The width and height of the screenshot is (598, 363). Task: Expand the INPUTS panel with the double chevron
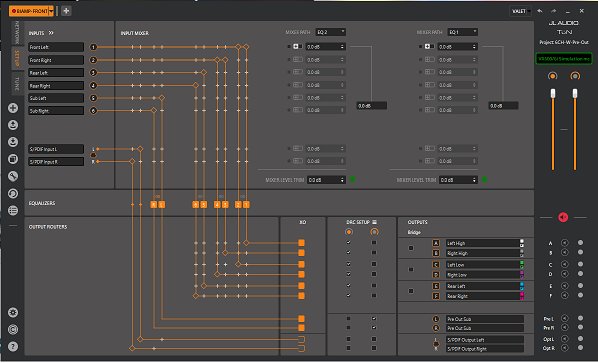51,33
